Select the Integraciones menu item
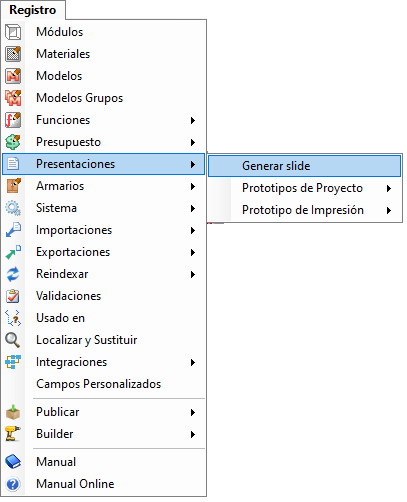407x502 pixels. tap(104, 362)
